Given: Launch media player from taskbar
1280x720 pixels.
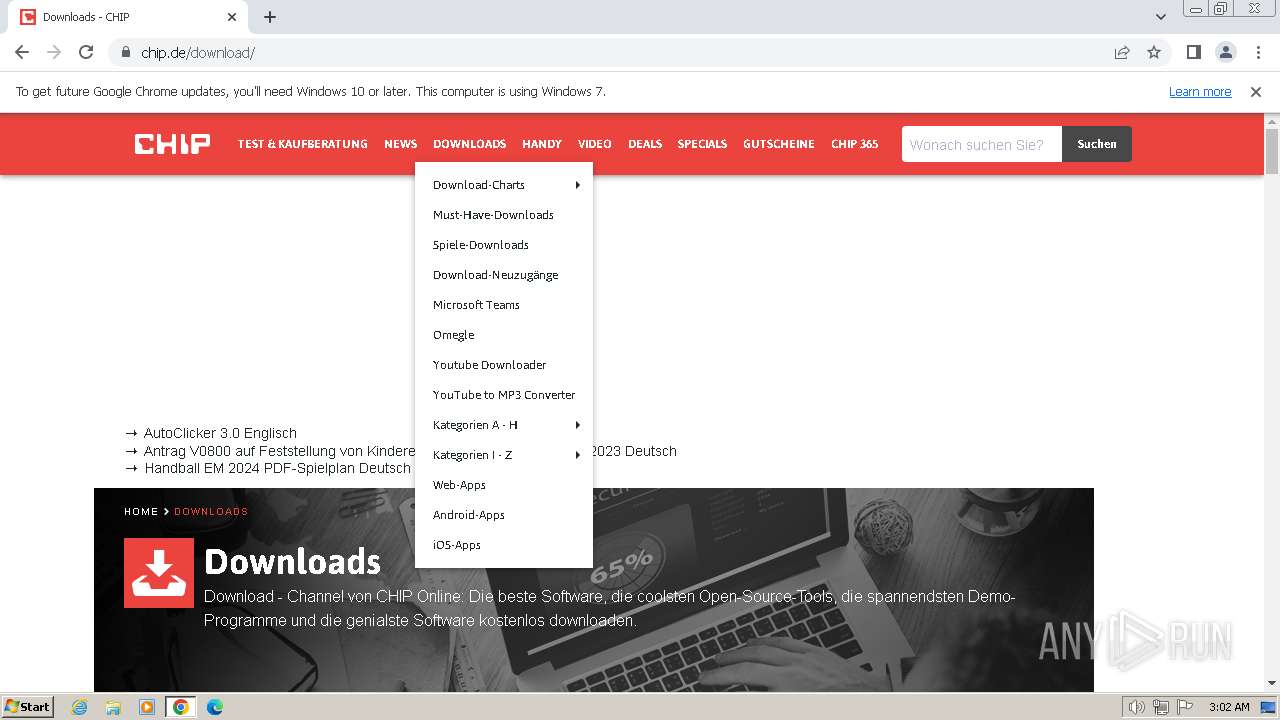Looking at the screenshot, I should 147,707.
